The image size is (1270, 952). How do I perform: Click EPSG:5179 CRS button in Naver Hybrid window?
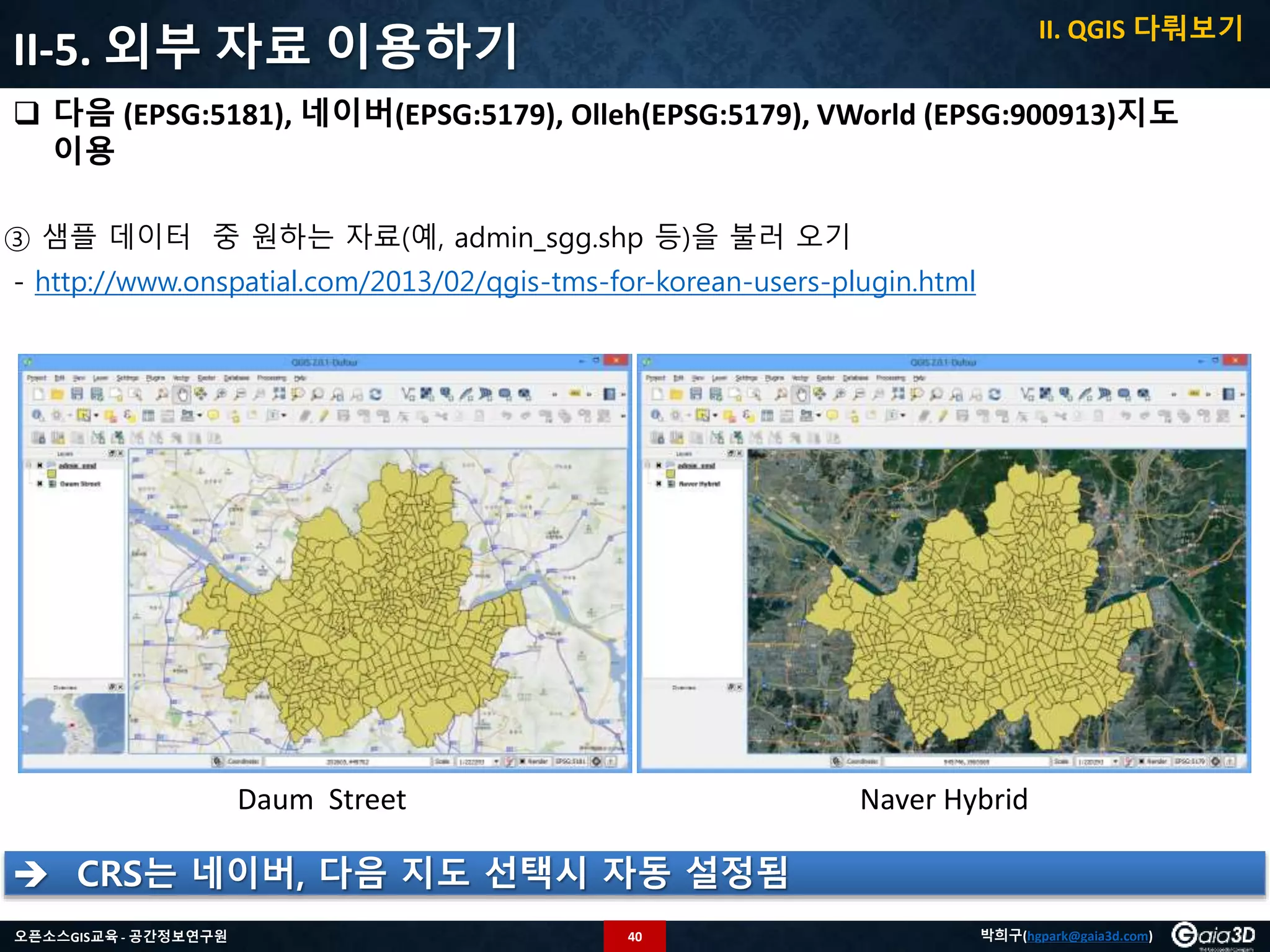1189,761
